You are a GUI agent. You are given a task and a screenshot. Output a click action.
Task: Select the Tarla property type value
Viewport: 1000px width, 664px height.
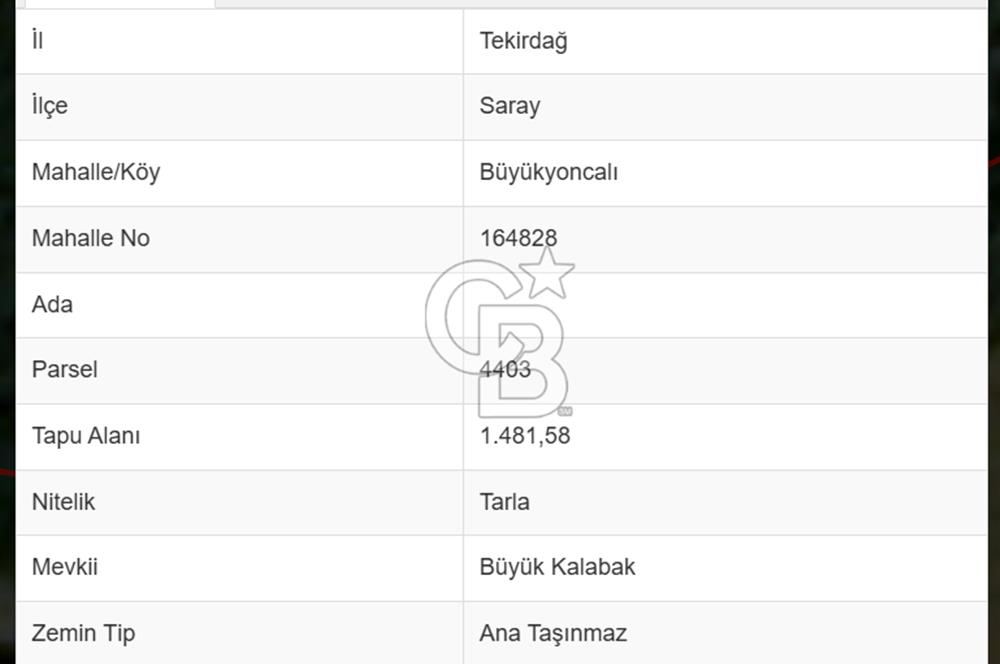(505, 501)
